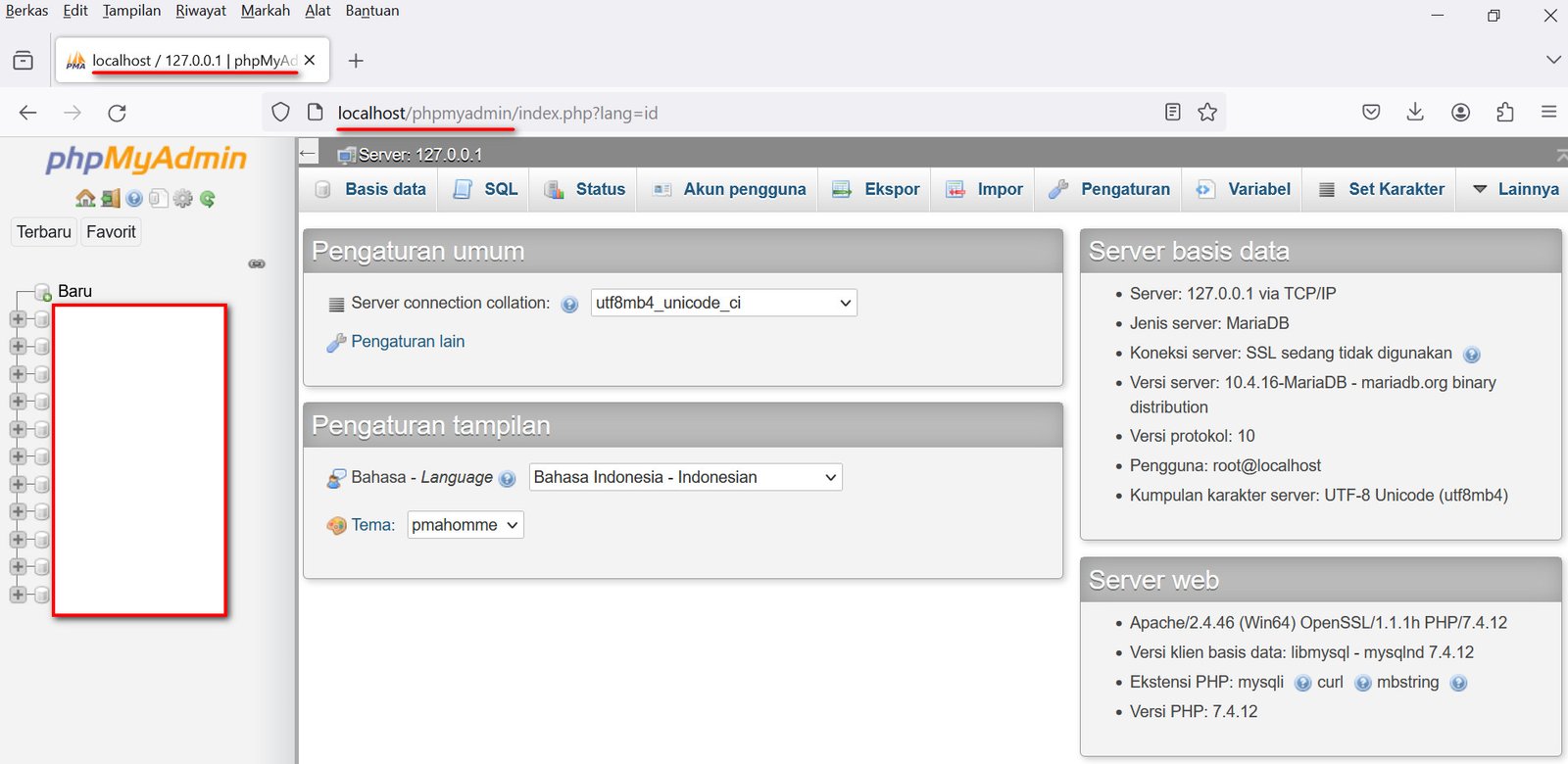Open the Firefox account icon
The height and width of the screenshot is (764, 1568).
(x=1460, y=113)
